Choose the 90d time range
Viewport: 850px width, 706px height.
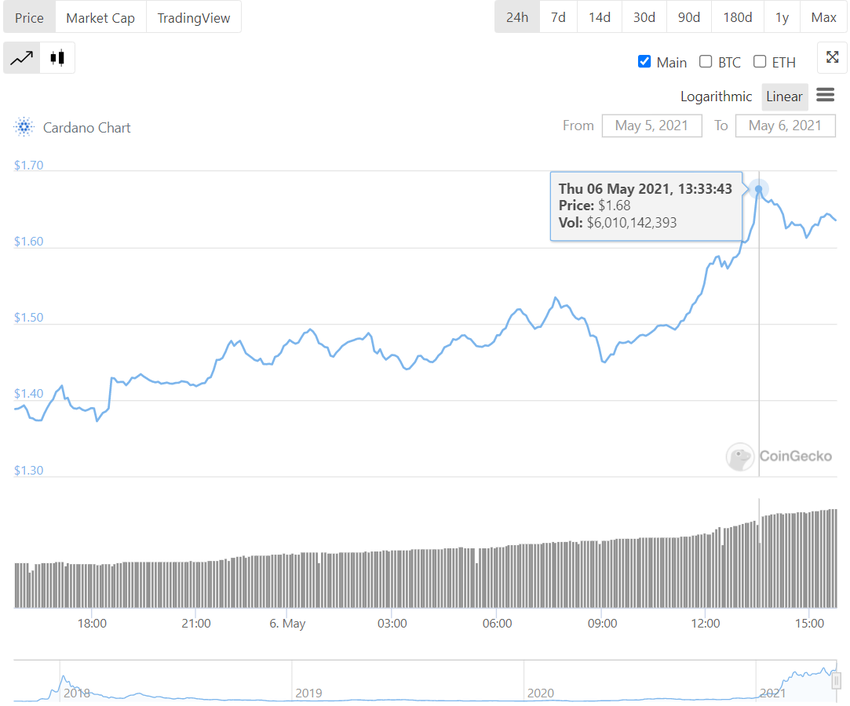pyautogui.click(x=688, y=17)
